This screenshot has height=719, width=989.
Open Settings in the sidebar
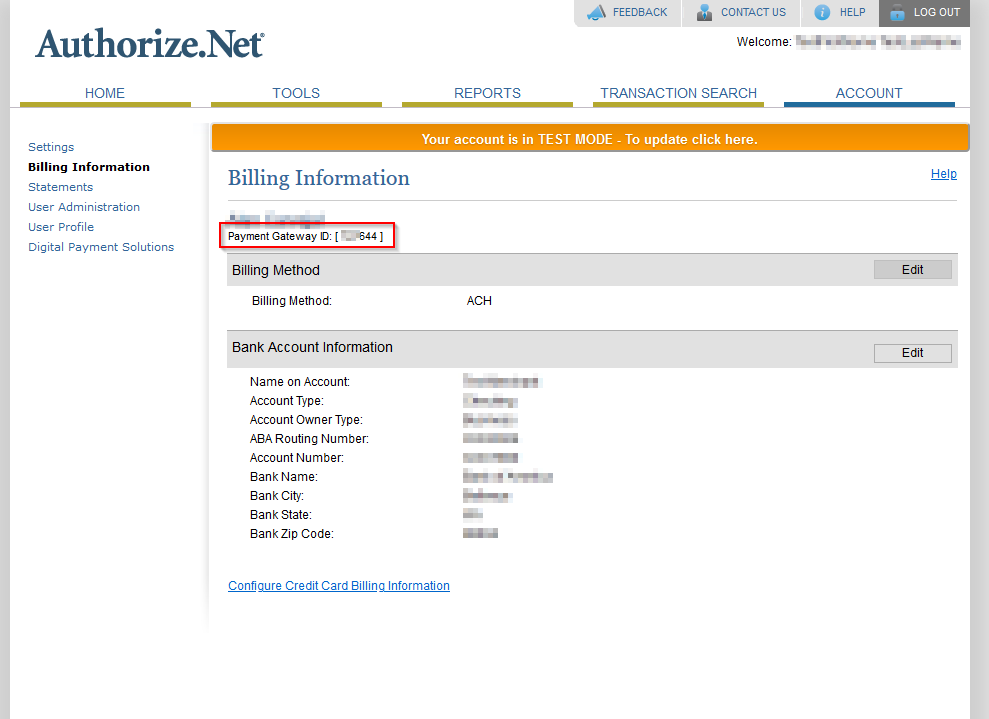51,147
